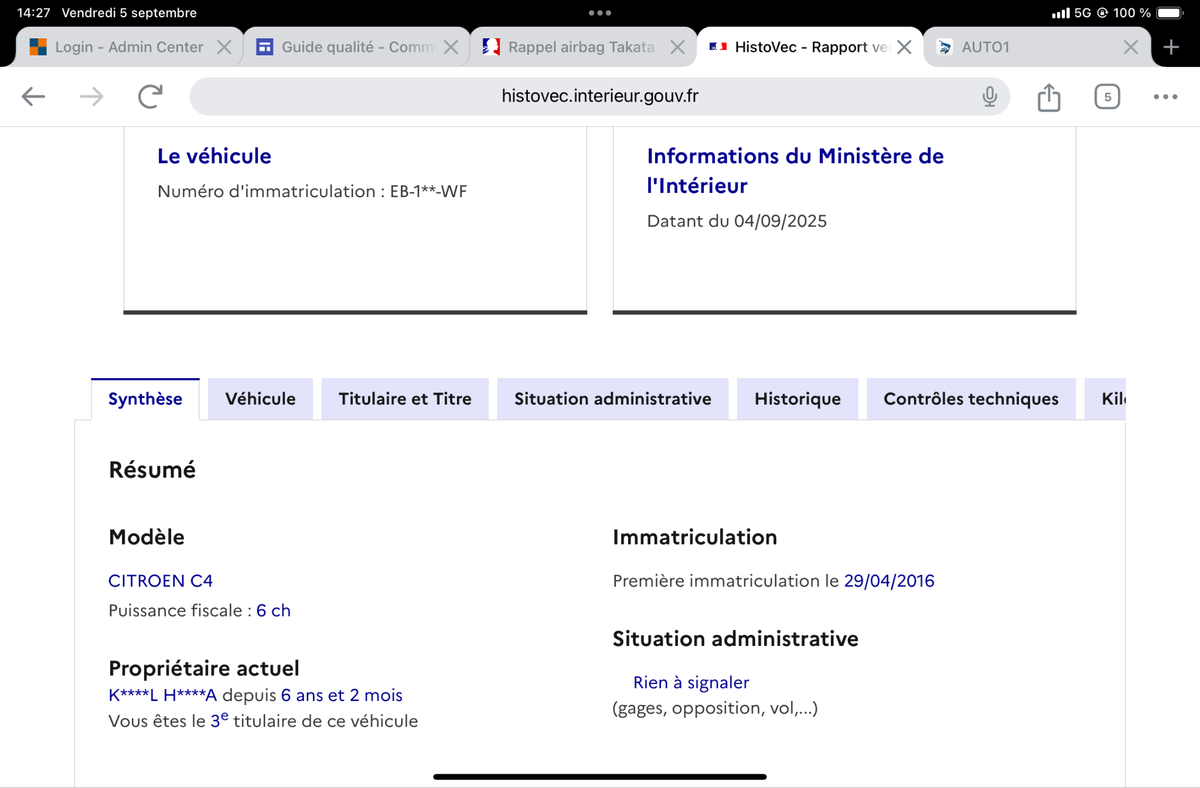The width and height of the screenshot is (1200, 788).
Task: Select the Synthèse tab
Action: [x=145, y=399]
